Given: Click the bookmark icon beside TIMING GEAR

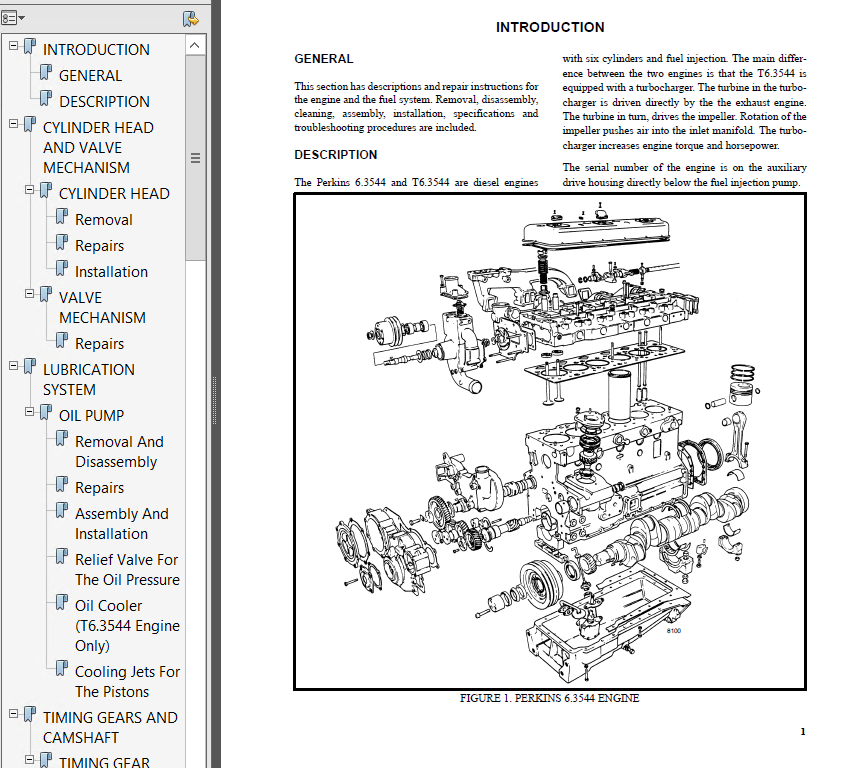Looking at the screenshot, I should [x=46, y=760].
